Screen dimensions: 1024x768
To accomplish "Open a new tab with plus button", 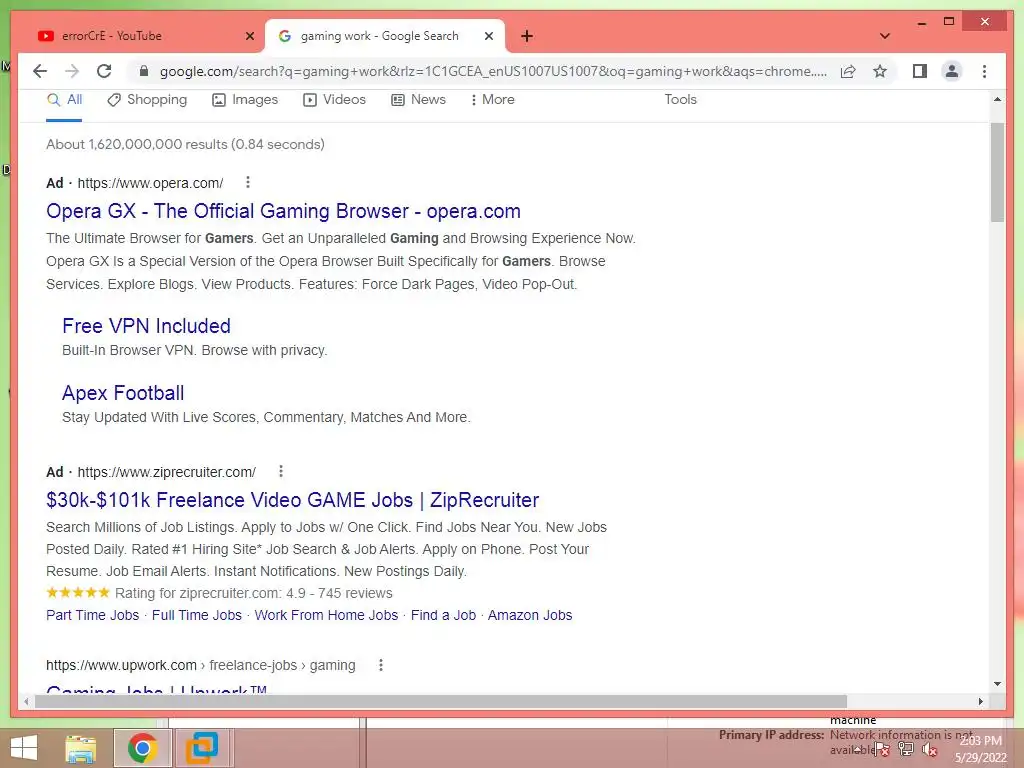I will click(527, 36).
